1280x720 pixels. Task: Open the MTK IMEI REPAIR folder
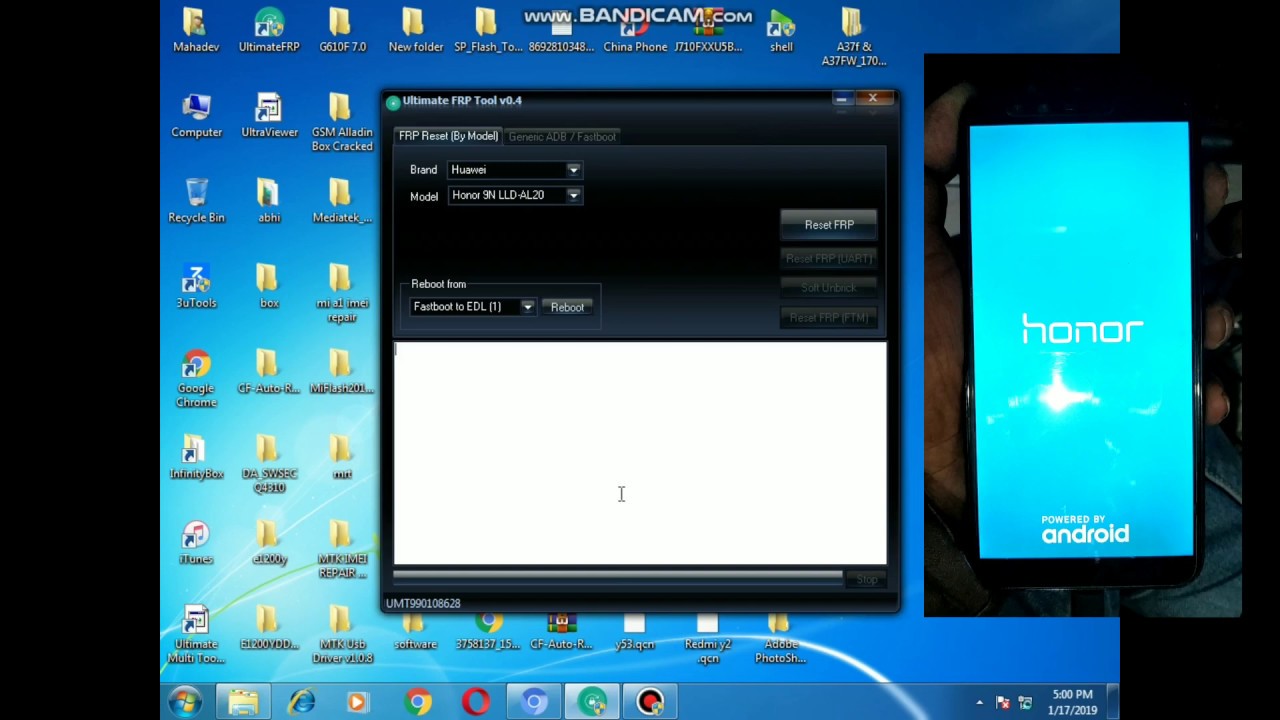342,550
